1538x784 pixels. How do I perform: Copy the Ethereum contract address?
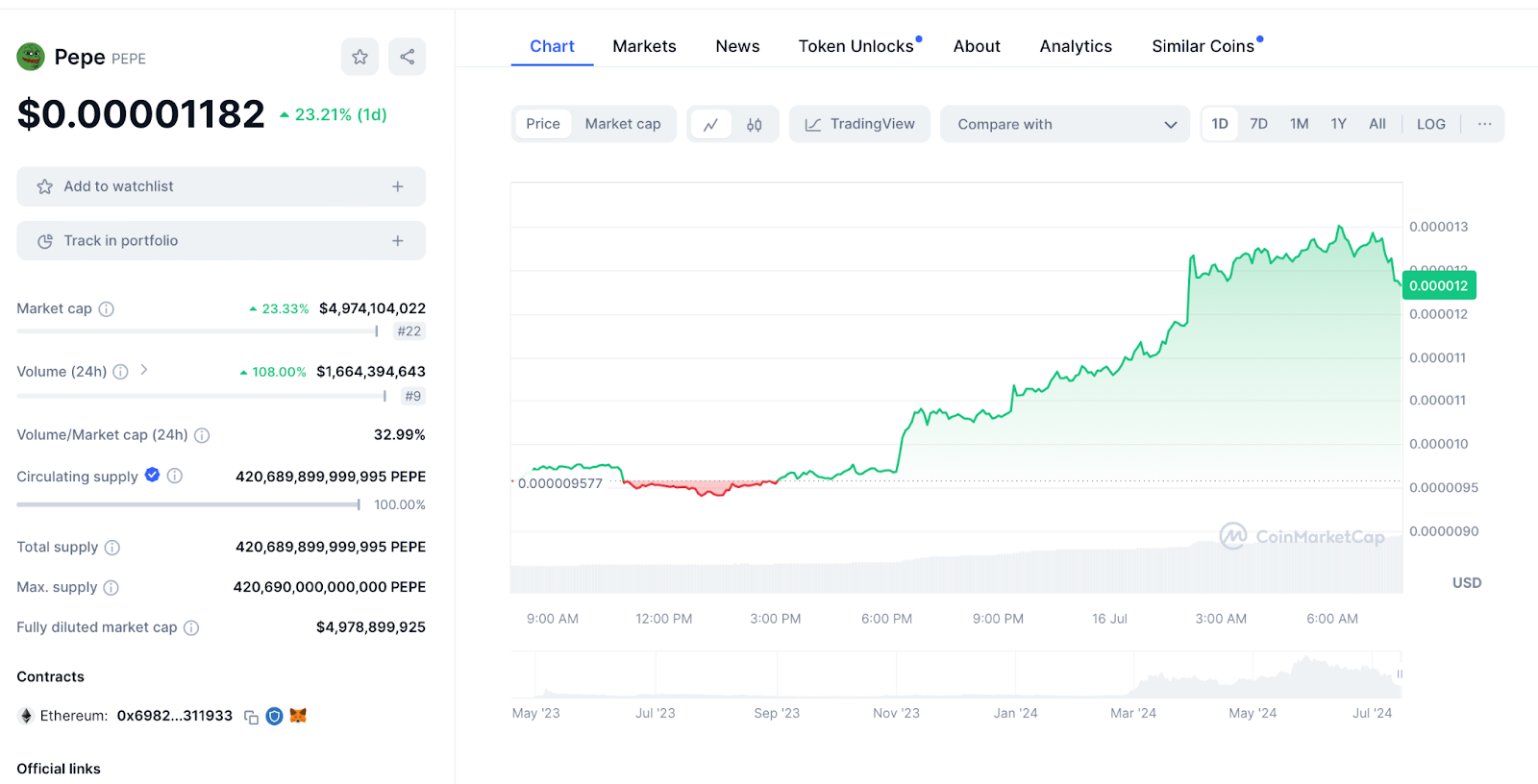click(x=251, y=717)
